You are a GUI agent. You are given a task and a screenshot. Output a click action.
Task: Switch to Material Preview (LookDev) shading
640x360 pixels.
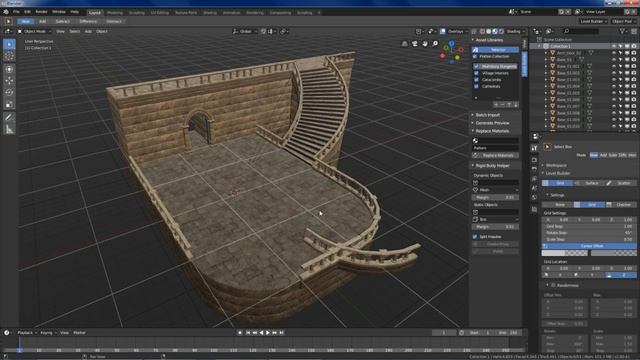495,31
